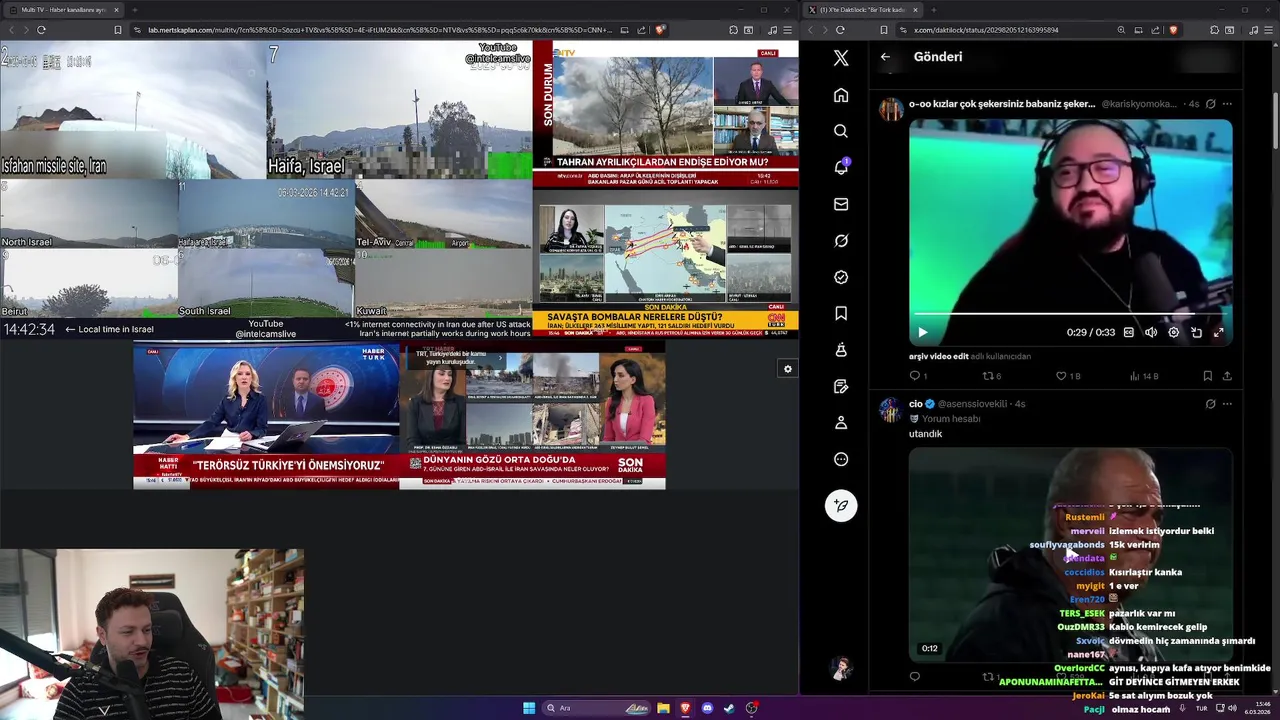Go to Home in X sidebar
Screen dimensions: 1280x720
841,95
